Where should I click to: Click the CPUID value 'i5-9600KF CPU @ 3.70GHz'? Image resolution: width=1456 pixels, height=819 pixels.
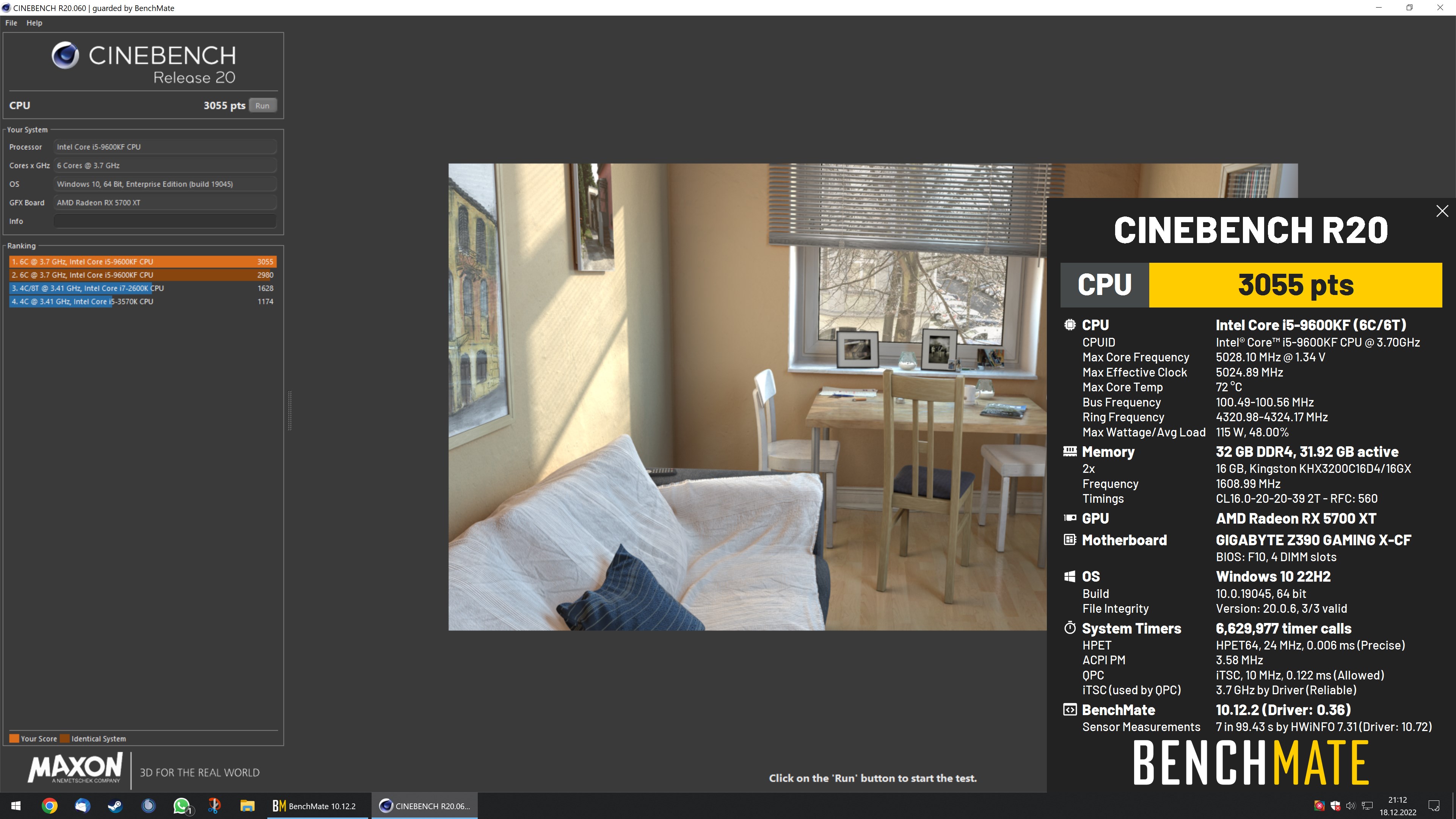pos(1318,342)
